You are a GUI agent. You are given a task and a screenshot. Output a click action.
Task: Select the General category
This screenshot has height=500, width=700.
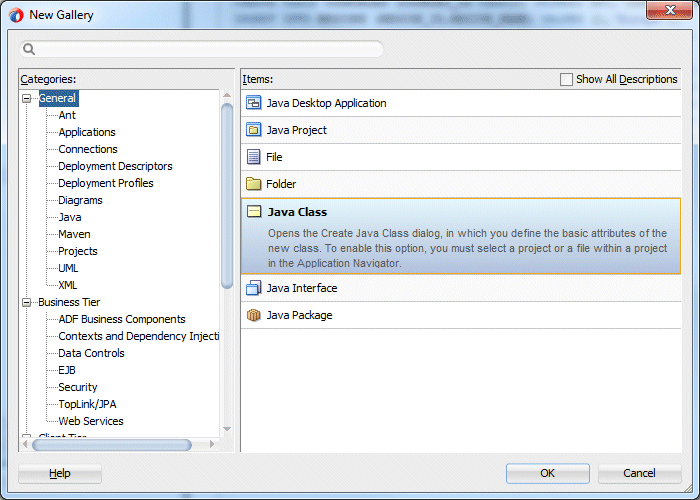pyautogui.click(x=58, y=98)
